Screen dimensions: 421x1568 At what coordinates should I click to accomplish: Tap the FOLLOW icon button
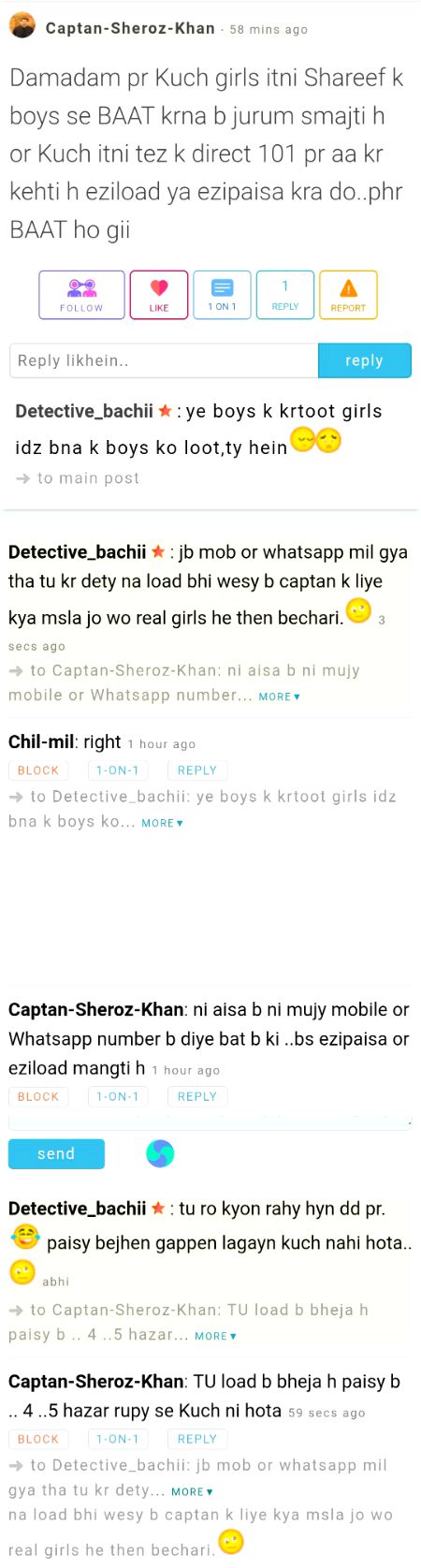pos(81,295)
